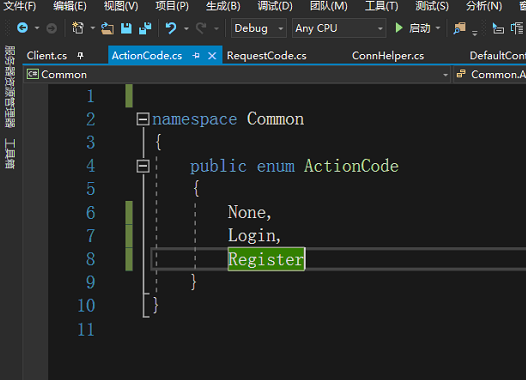The image size is (526, 380).
Task: Open the redo history dropdown arrow
Action: (216, 29)
